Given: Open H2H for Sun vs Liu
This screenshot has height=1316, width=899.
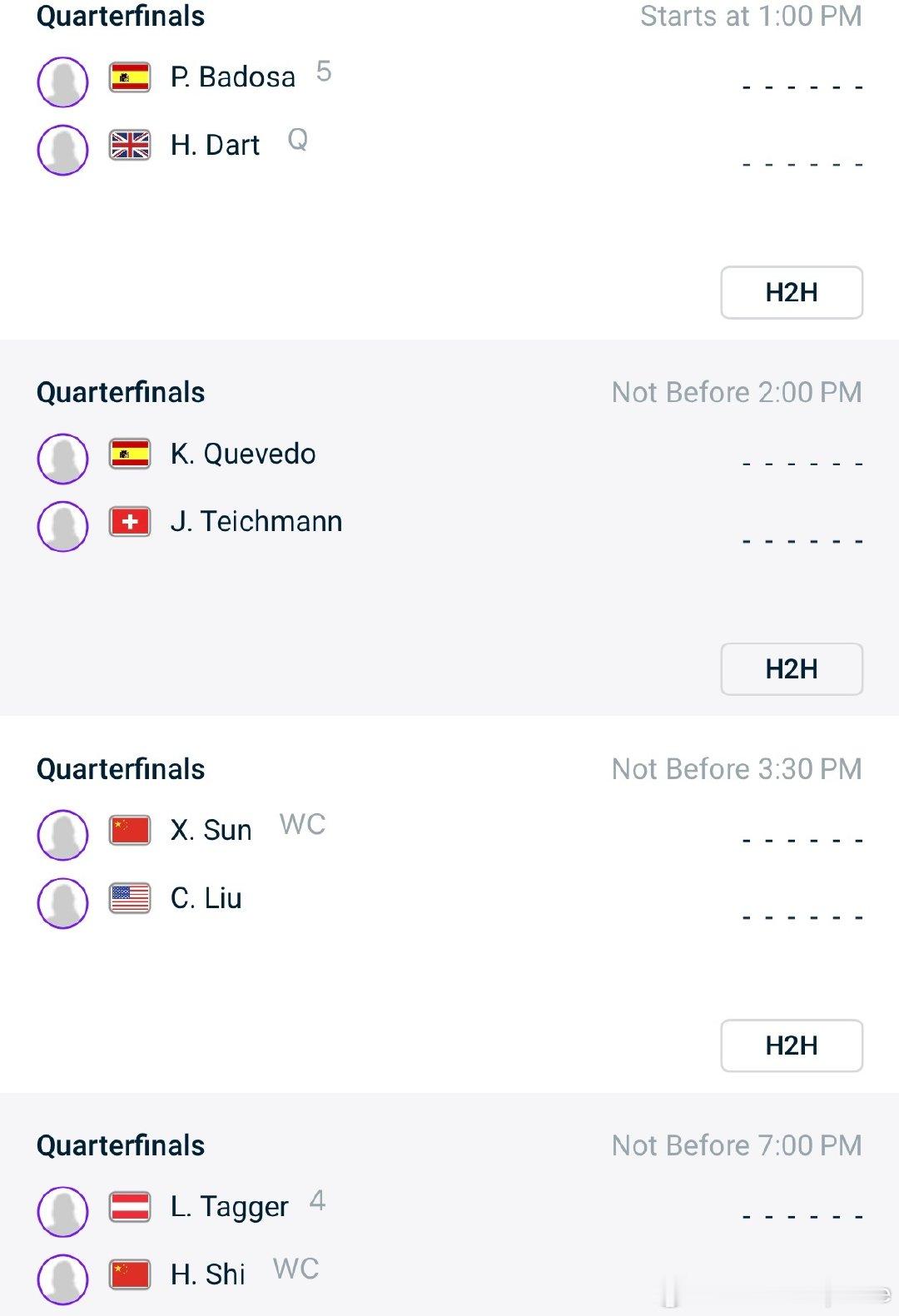Looking at the screenshot, I should (792, 1045).
